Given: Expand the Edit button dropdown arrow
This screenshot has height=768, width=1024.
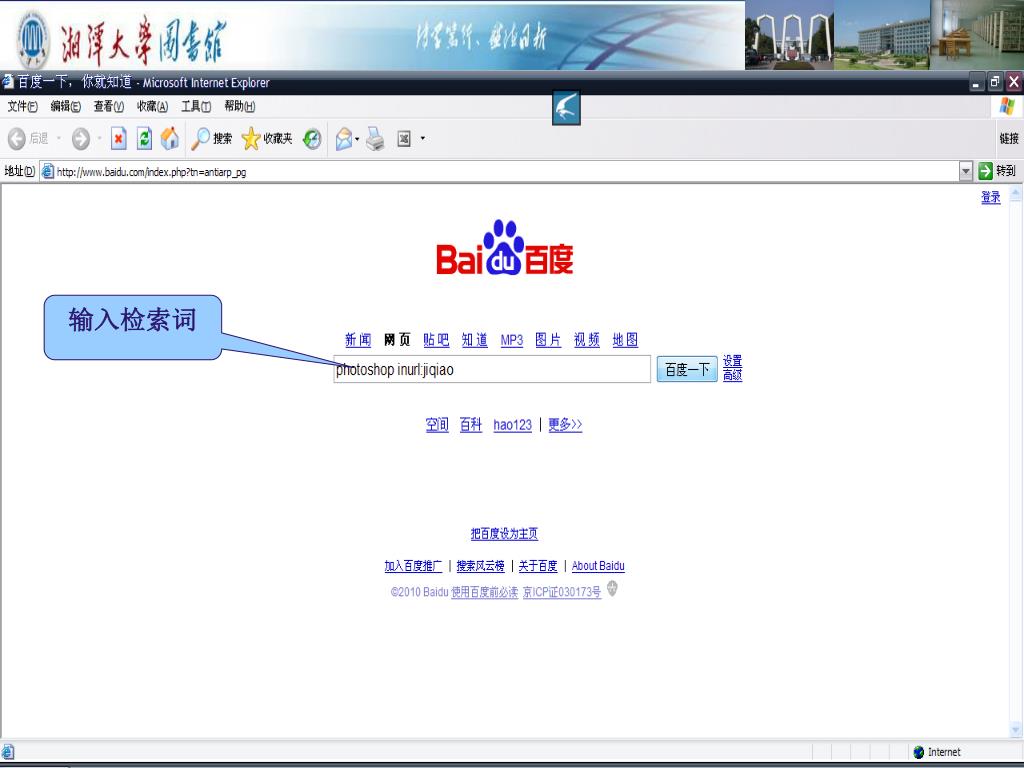Looking at the screenshot, I should (423, 138).
